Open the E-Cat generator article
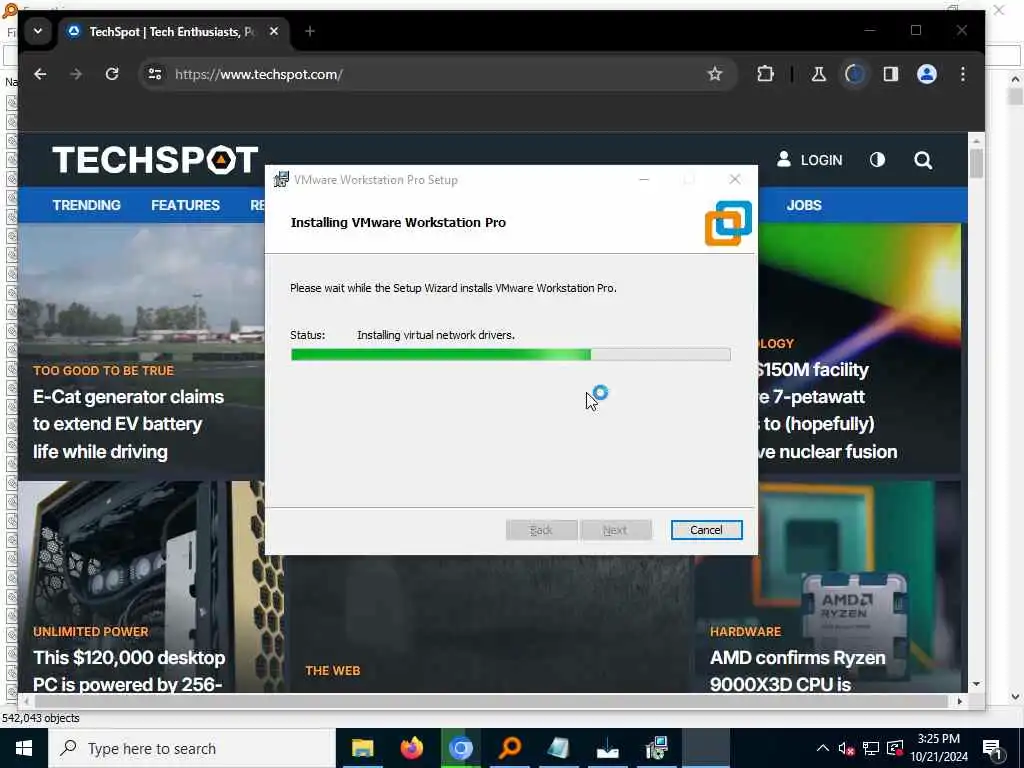The height and width of the screenshot is (768, 1024). pyautogui.click(x=128, y=424)
